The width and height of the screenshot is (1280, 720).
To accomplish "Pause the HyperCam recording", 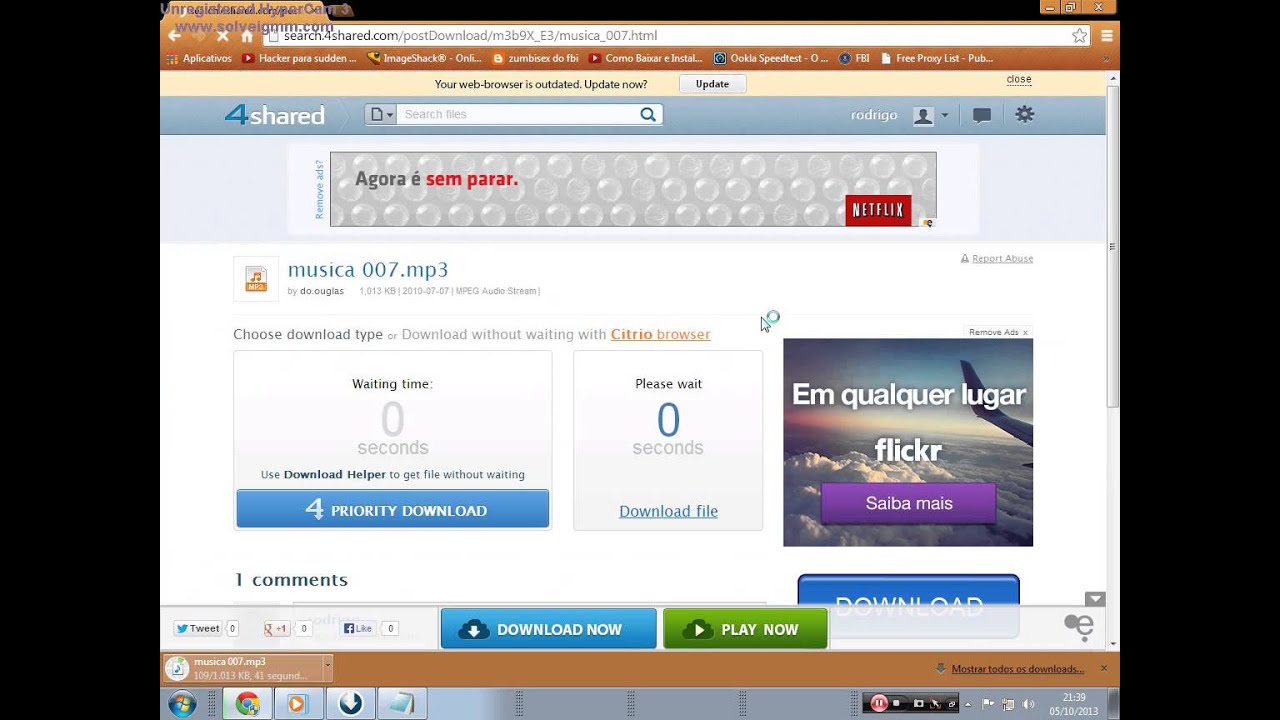I will point(879,703).
